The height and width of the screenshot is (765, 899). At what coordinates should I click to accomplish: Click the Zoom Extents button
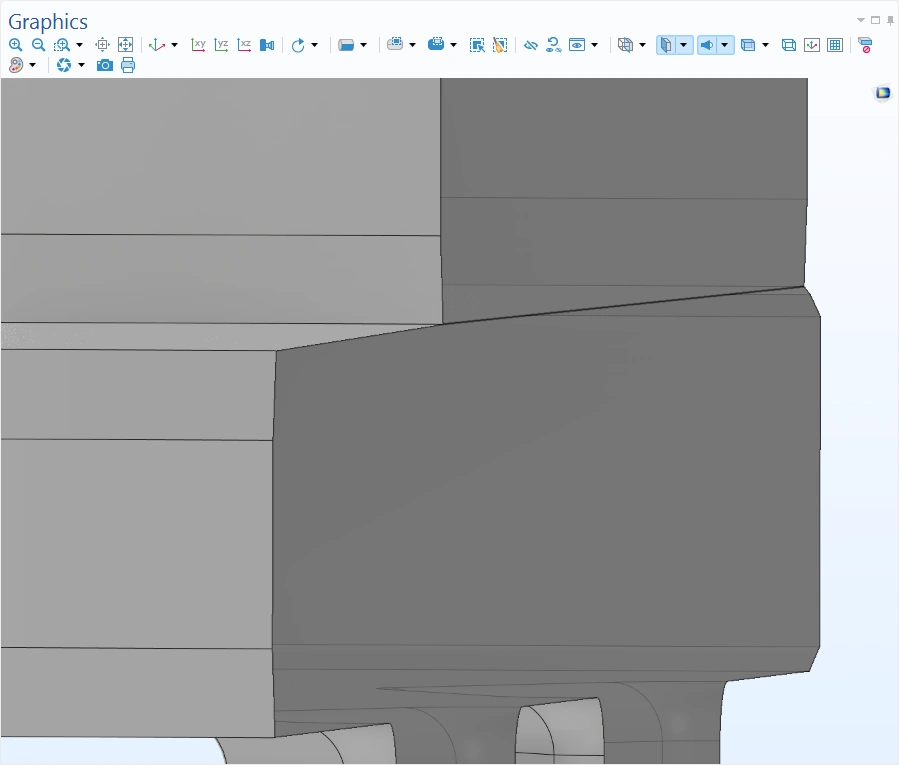coord(125,45)
